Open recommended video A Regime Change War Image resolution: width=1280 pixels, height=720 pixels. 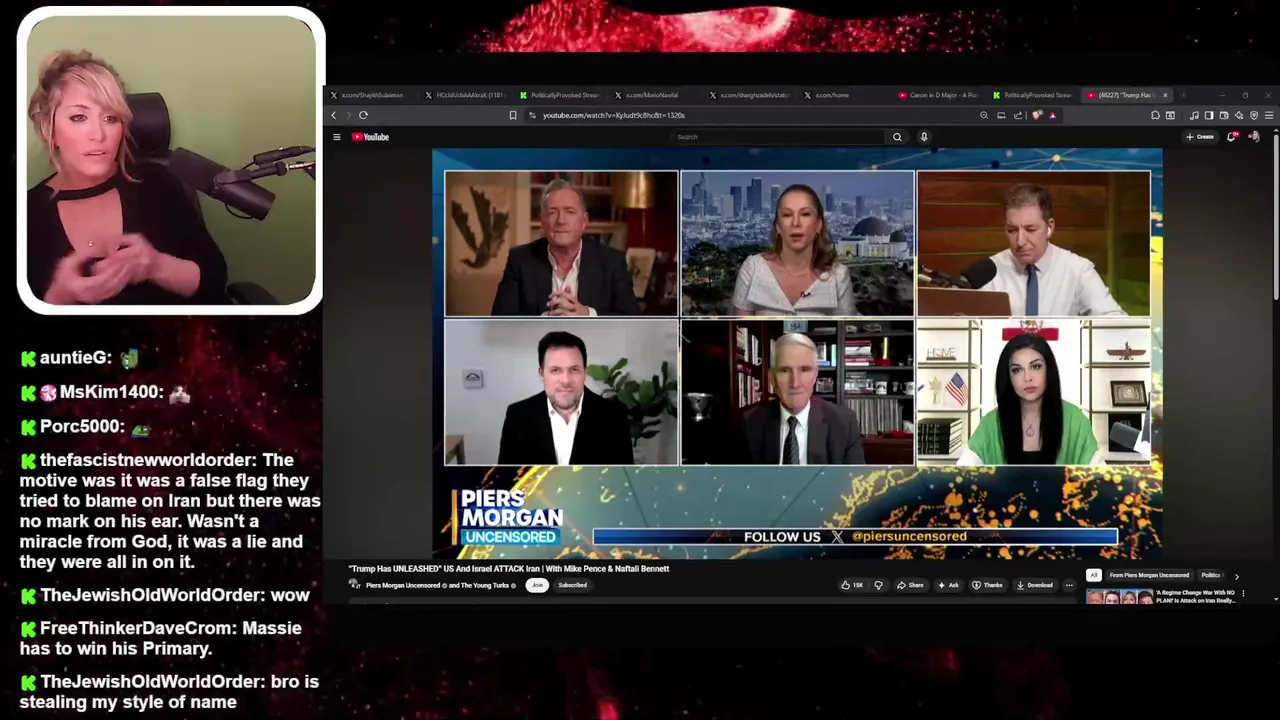pos(1196,597)
